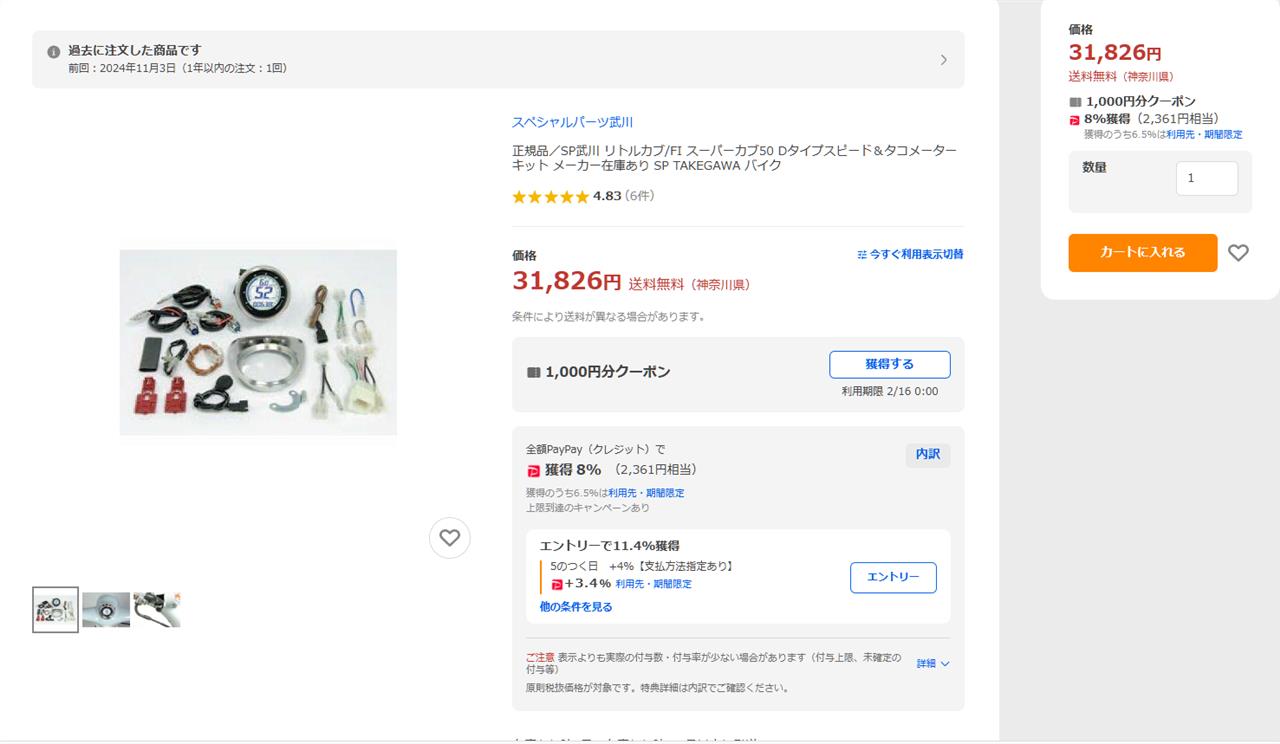Screen dimensions: 1280x744
Task: Click the info icon in past order banner
Action: [x=54, y=52]
